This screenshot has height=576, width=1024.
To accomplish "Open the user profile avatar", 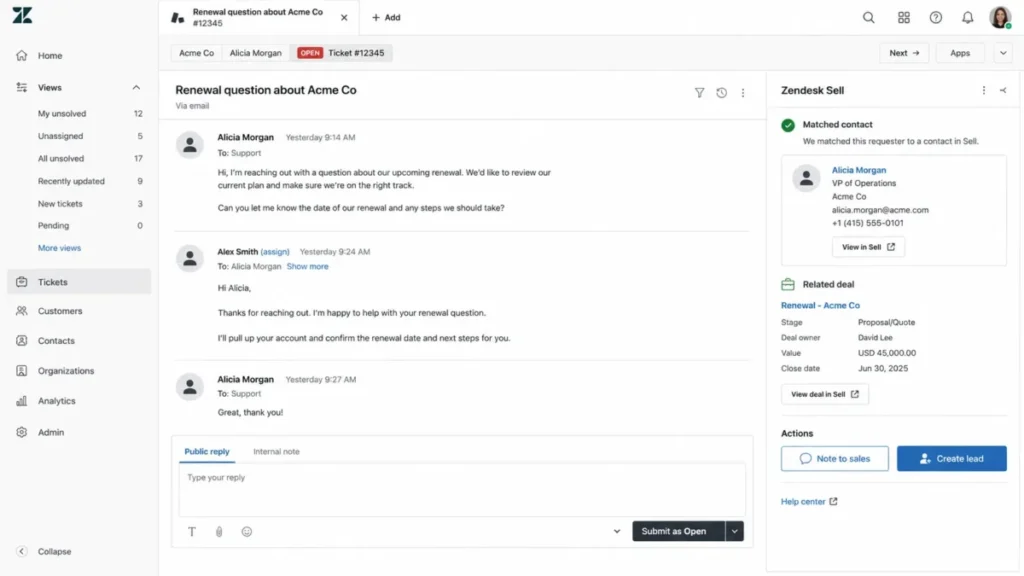I will pos(1000,18).
